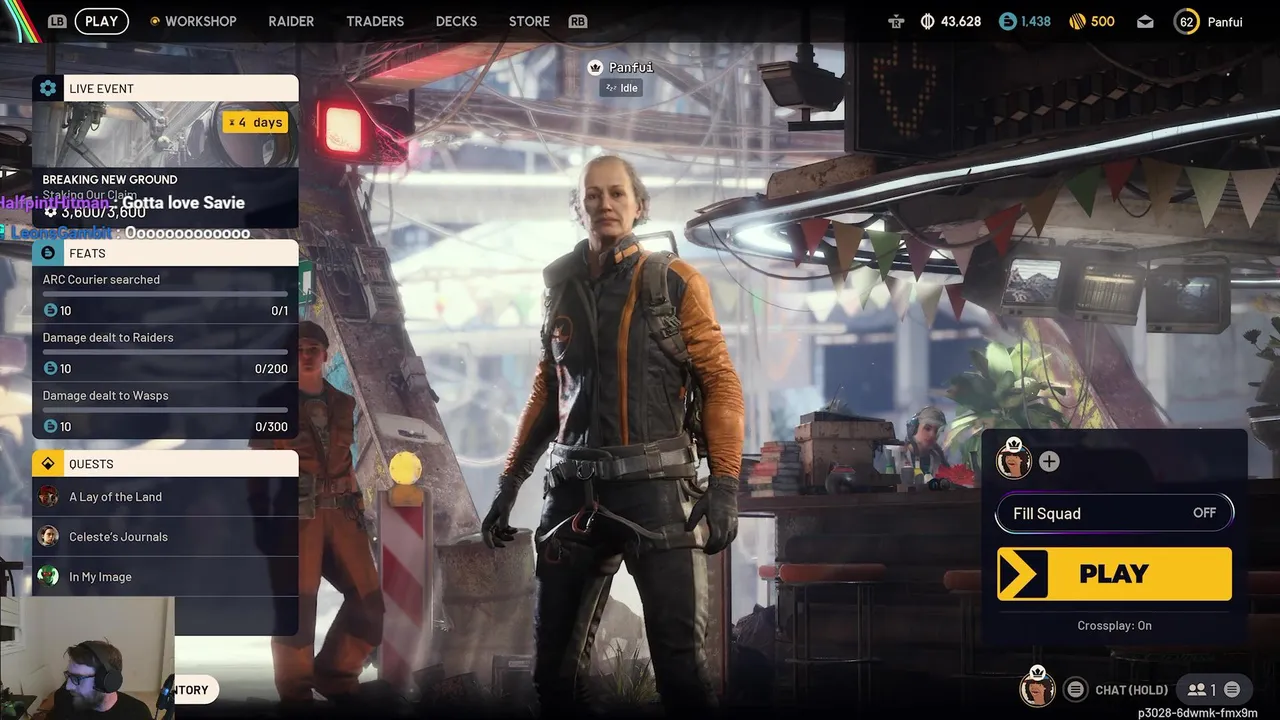Select the squad leader avatar above Fill Squad
The width and height of the screenshot is (1280, 720).
tap(1014, 460)
